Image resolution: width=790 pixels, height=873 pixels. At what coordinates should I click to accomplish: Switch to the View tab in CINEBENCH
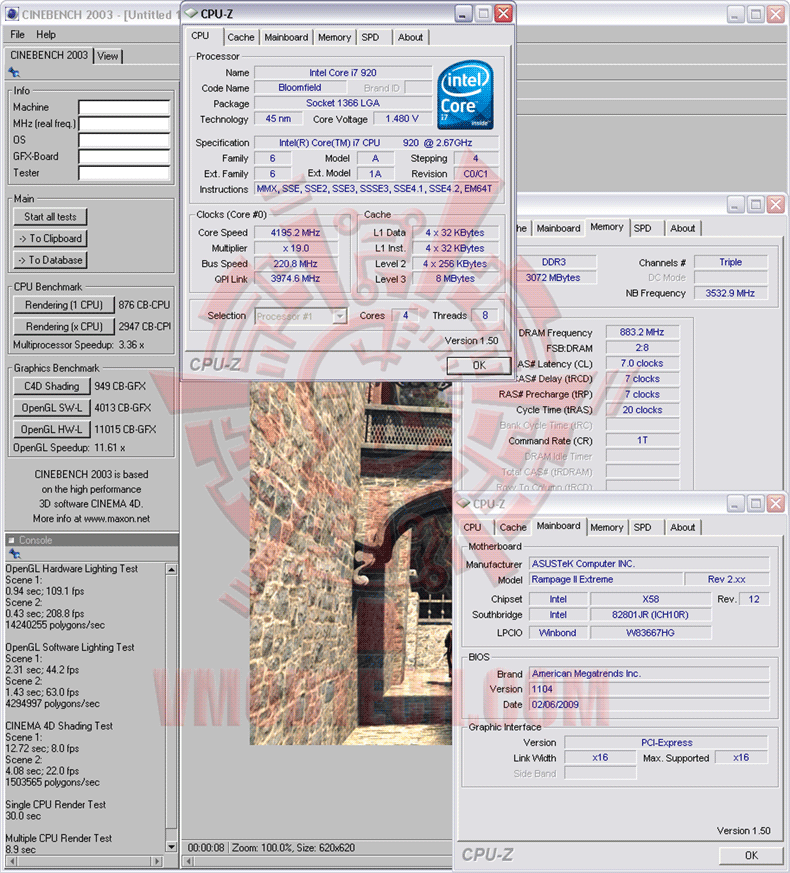[x=107, y=56]
